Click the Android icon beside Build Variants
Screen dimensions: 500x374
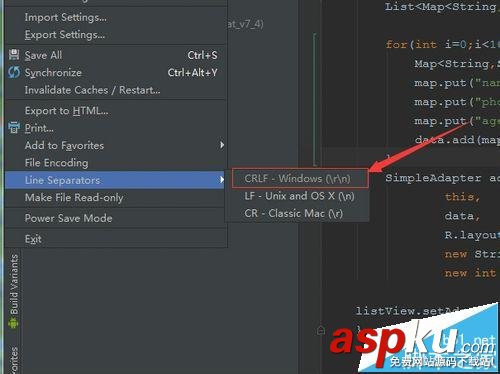[13, 323]
